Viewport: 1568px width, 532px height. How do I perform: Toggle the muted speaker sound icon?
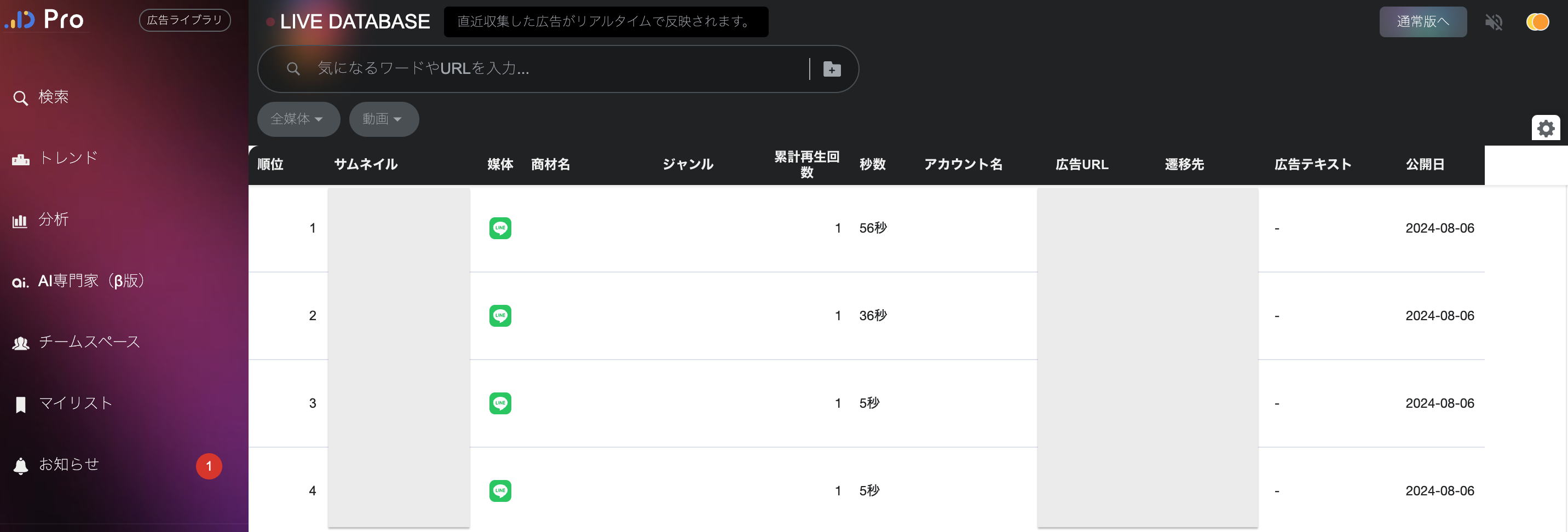coord(1493,22)
